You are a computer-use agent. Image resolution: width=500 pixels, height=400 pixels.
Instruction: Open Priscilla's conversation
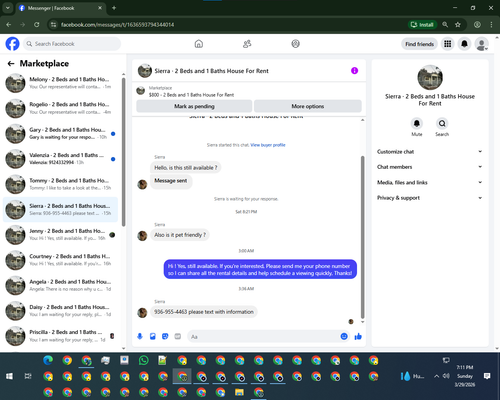coord(61,336)
